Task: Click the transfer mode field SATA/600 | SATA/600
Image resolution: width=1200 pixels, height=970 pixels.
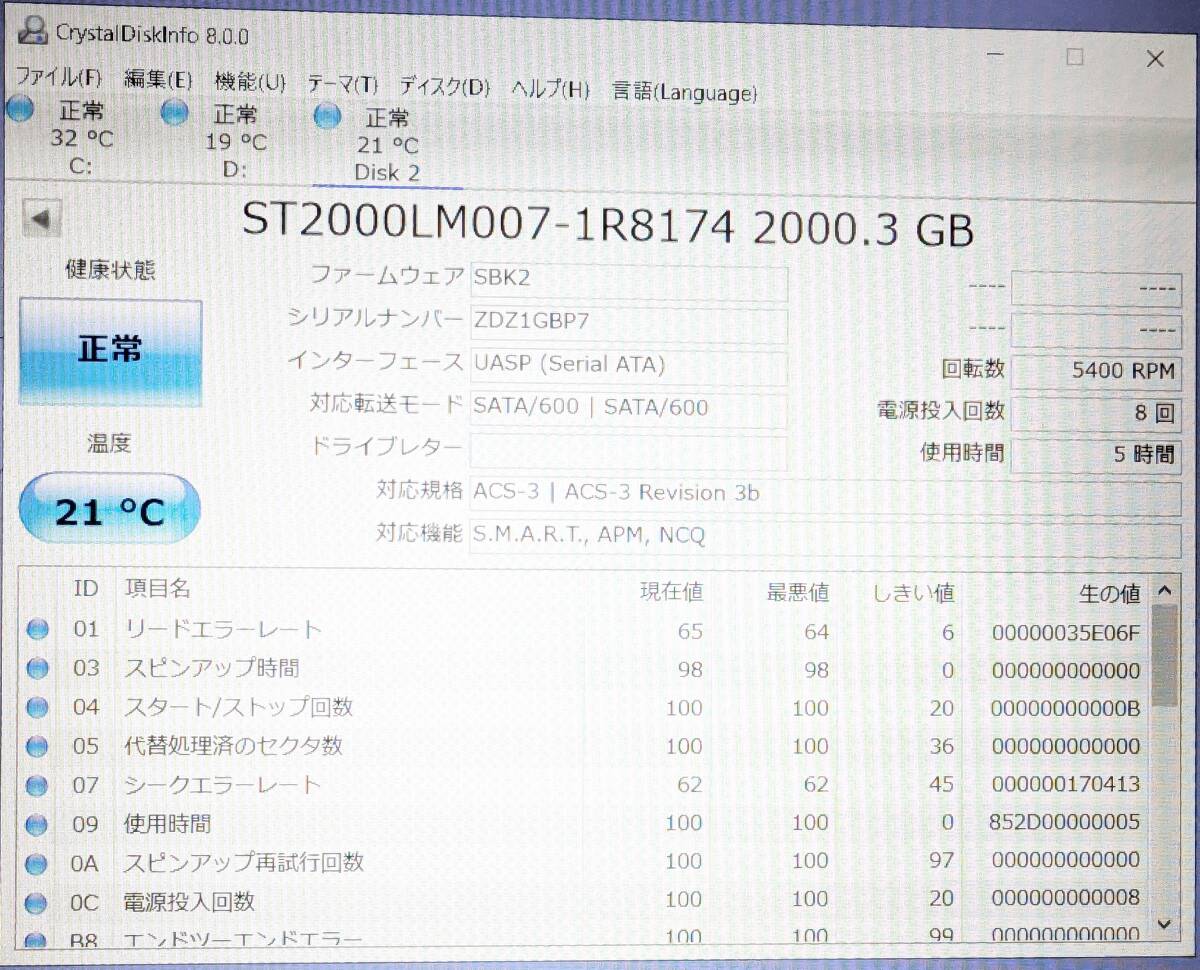Action: pyautogui.click(x=628, y=408)
